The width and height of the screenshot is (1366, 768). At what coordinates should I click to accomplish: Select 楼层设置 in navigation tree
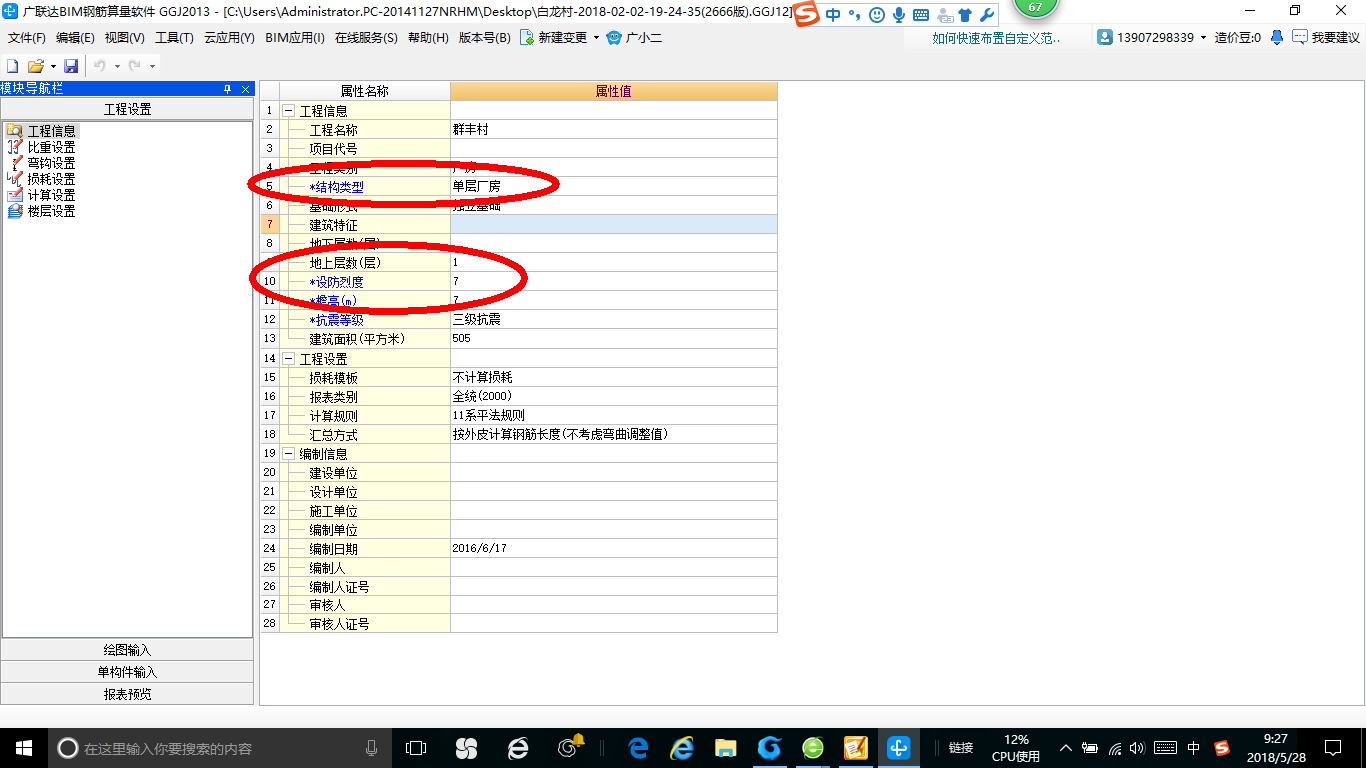(51, 211)
